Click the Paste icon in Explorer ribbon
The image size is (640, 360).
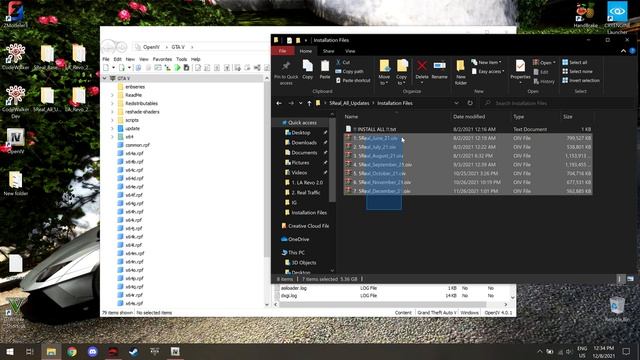(324, 69)
